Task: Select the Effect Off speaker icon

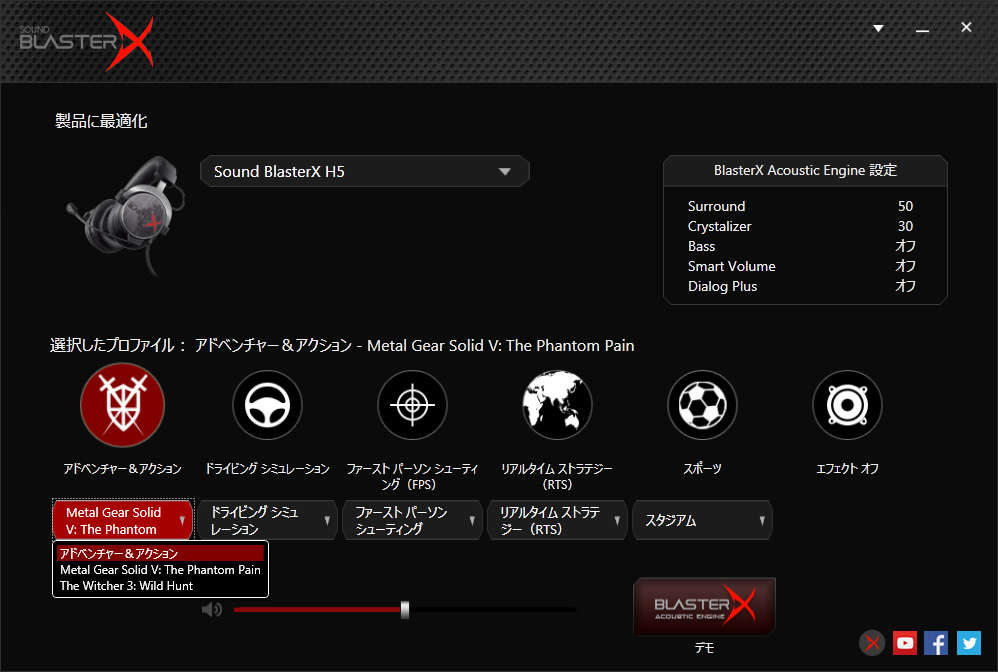Action: pyautogui.click(x=847, y=405)
